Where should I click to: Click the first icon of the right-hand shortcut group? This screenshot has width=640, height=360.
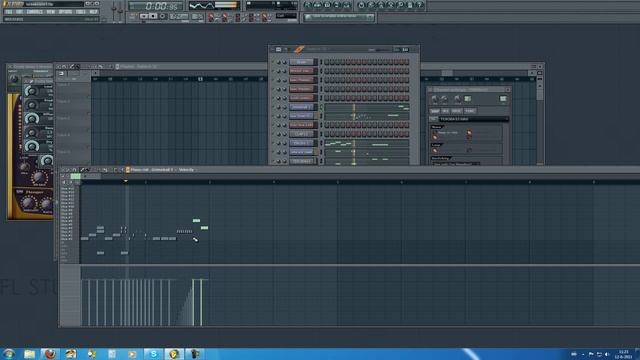coord(361,5)
